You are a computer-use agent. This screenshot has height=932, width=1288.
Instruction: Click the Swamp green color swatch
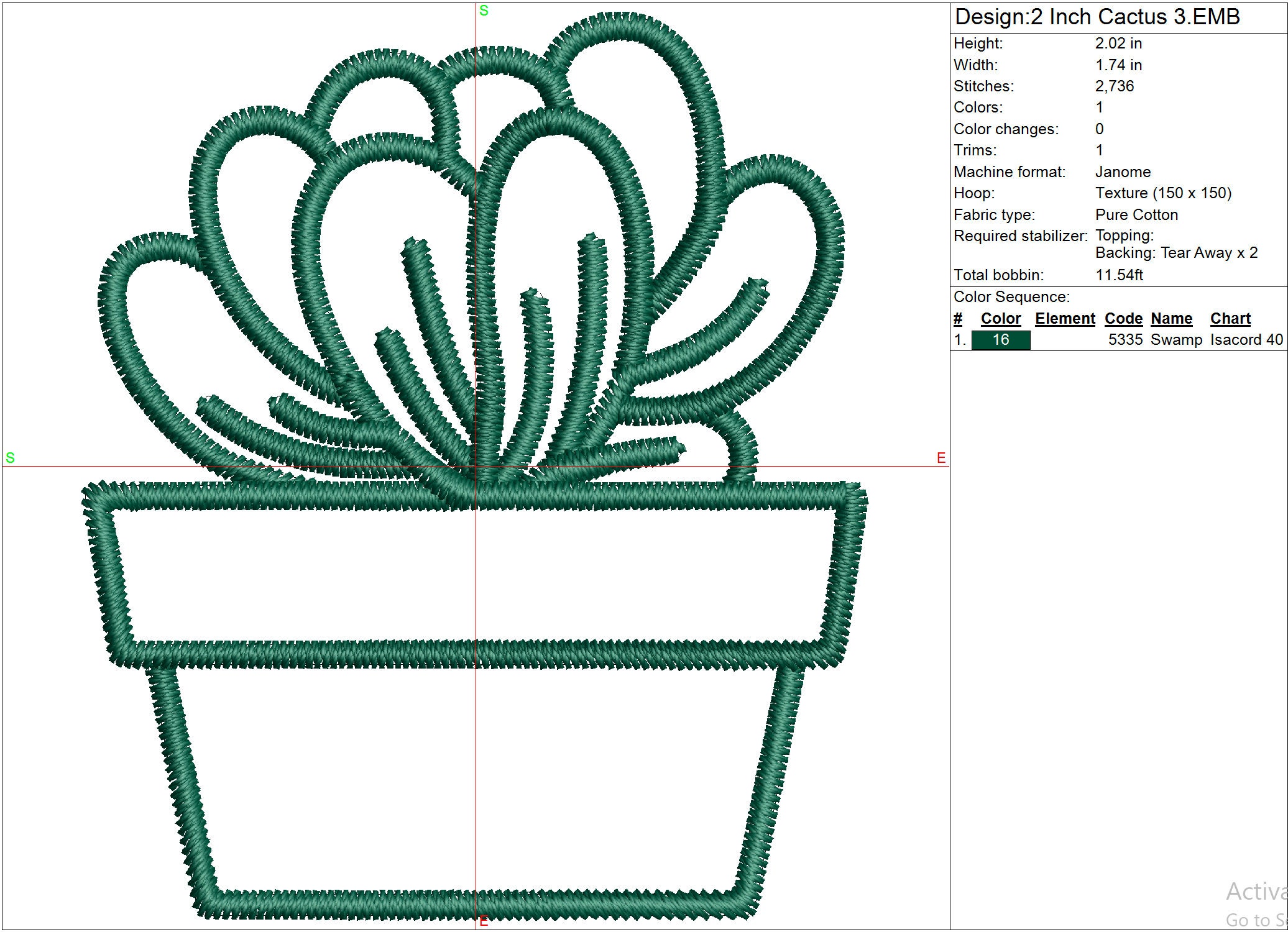[x=1000, y=340]
